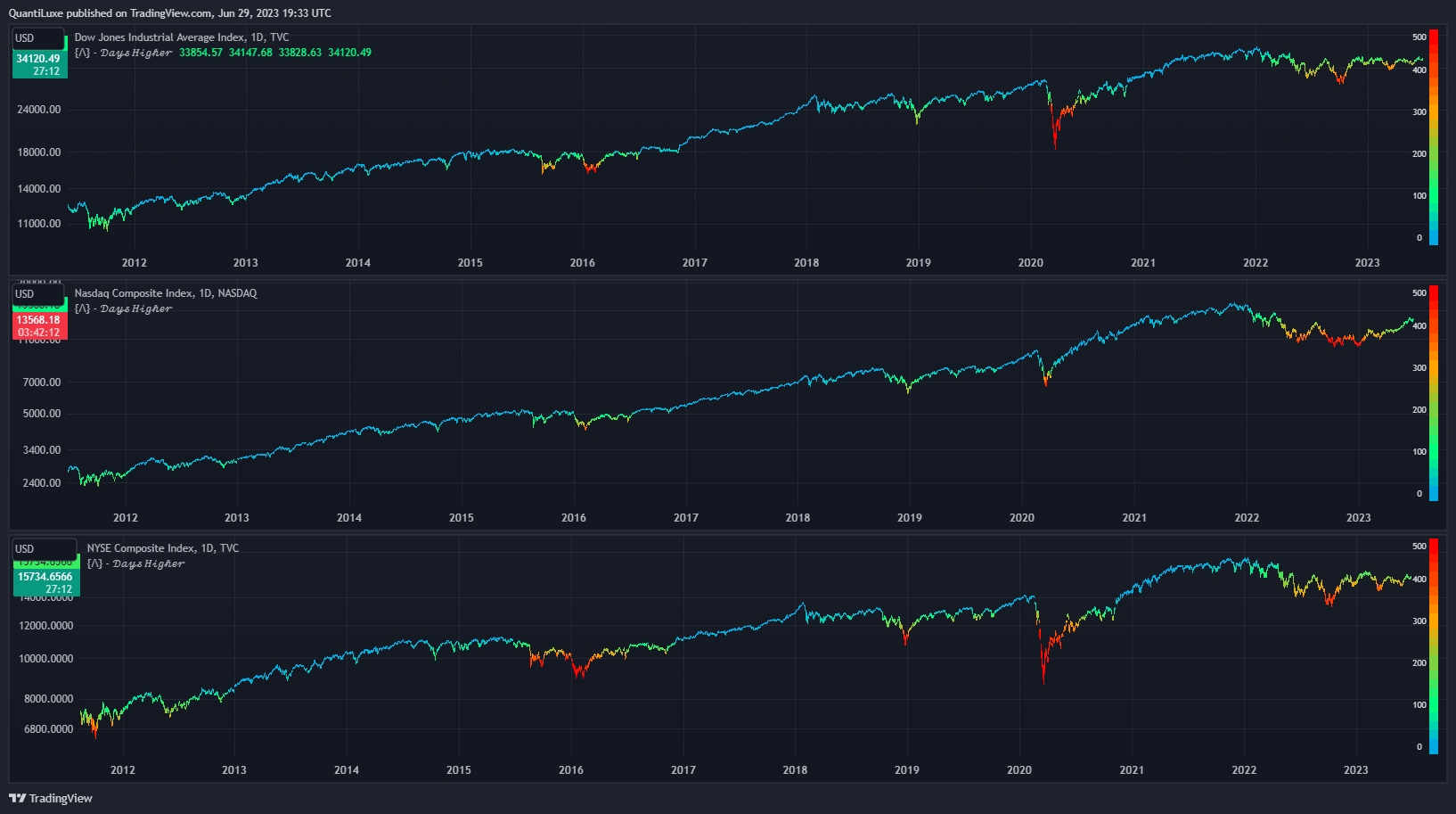Click the green 15734.6566 NYSE price label

point(46,583)
